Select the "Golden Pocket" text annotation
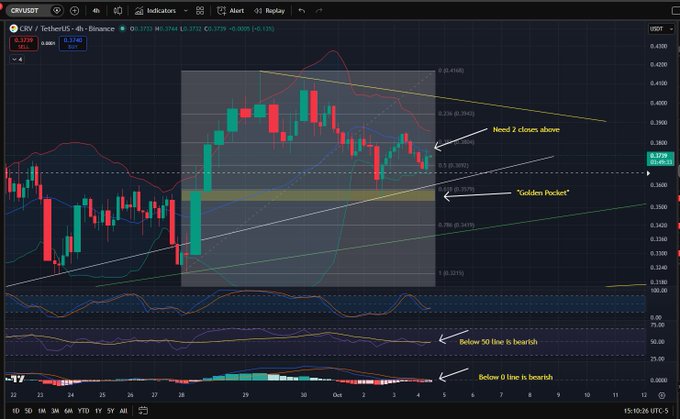 pos(543,193)
